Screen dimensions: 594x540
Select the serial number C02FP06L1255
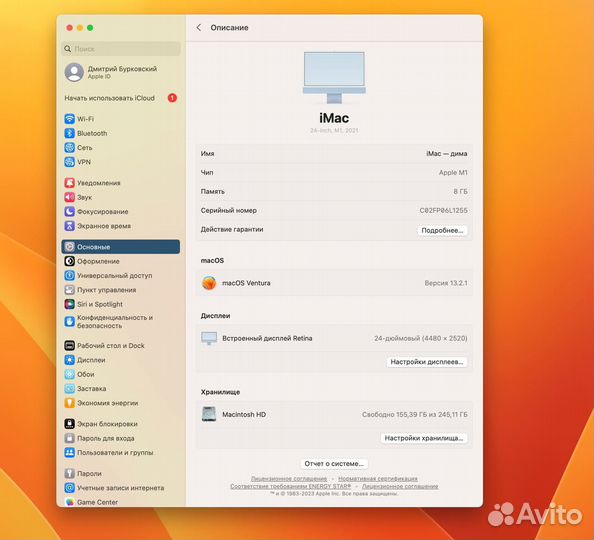[x=443, y=210]
